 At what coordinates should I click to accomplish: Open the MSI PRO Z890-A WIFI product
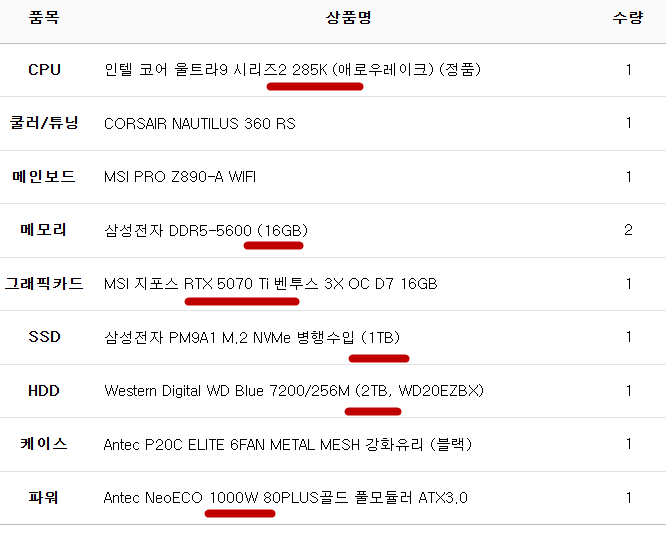pos(180,177)
